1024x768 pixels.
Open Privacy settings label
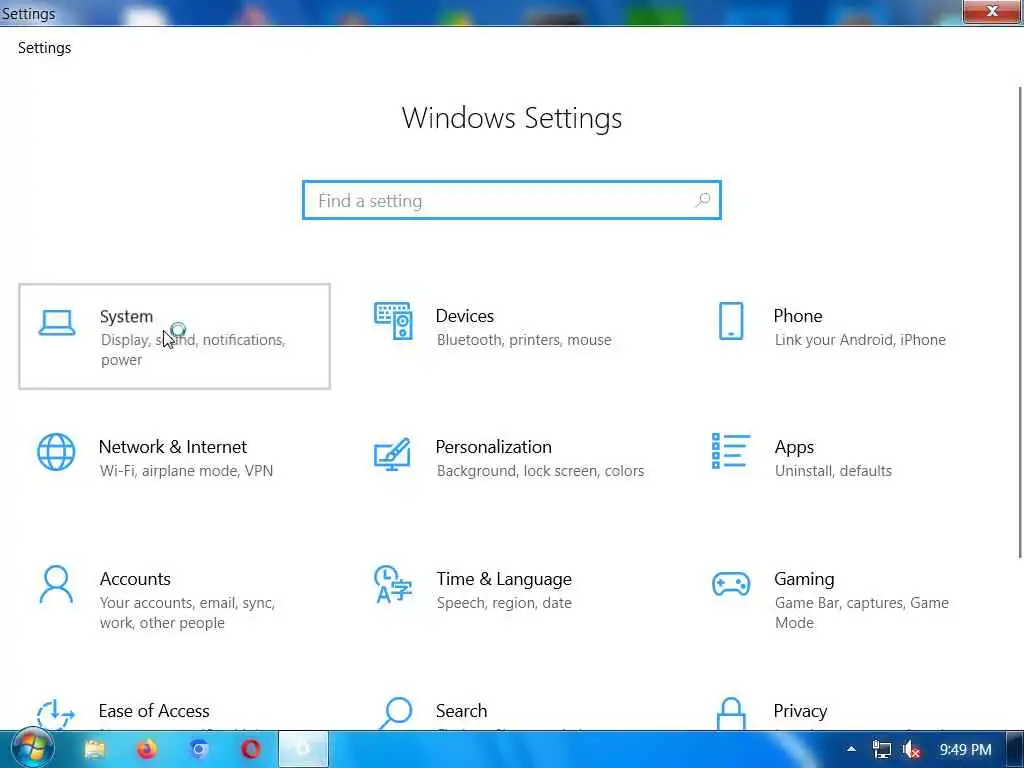[x=800, y=711]
